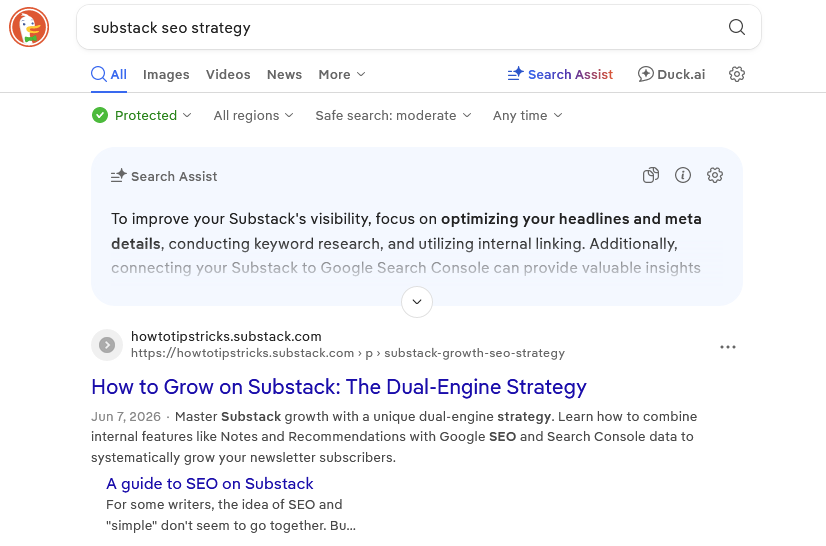Open the DuckDuckGo logo home link
Image resolution: width=826 pixels, height=546 pixels.
coord(29,27)
